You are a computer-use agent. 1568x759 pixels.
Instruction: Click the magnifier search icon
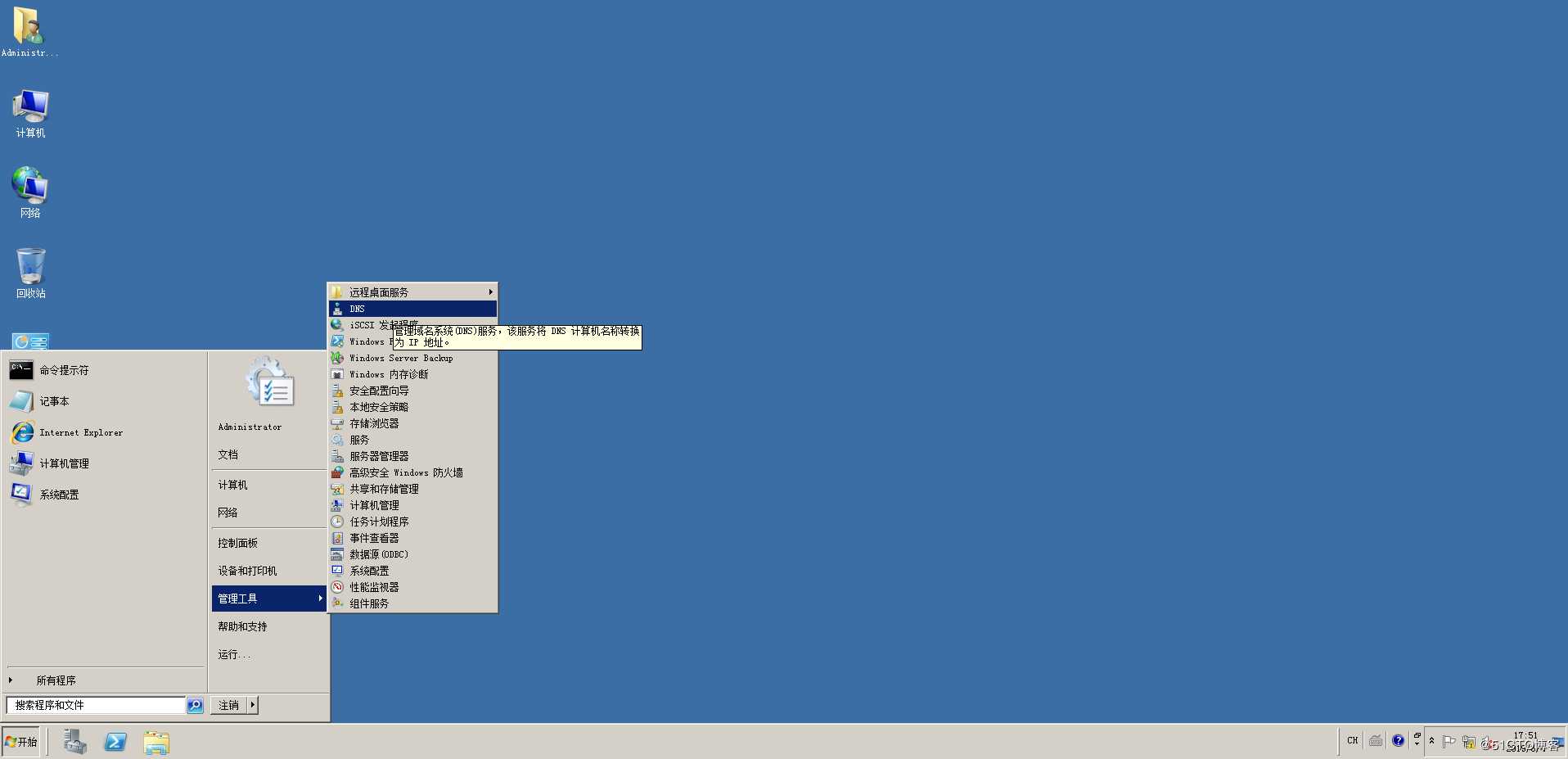(x=195, y=705)
